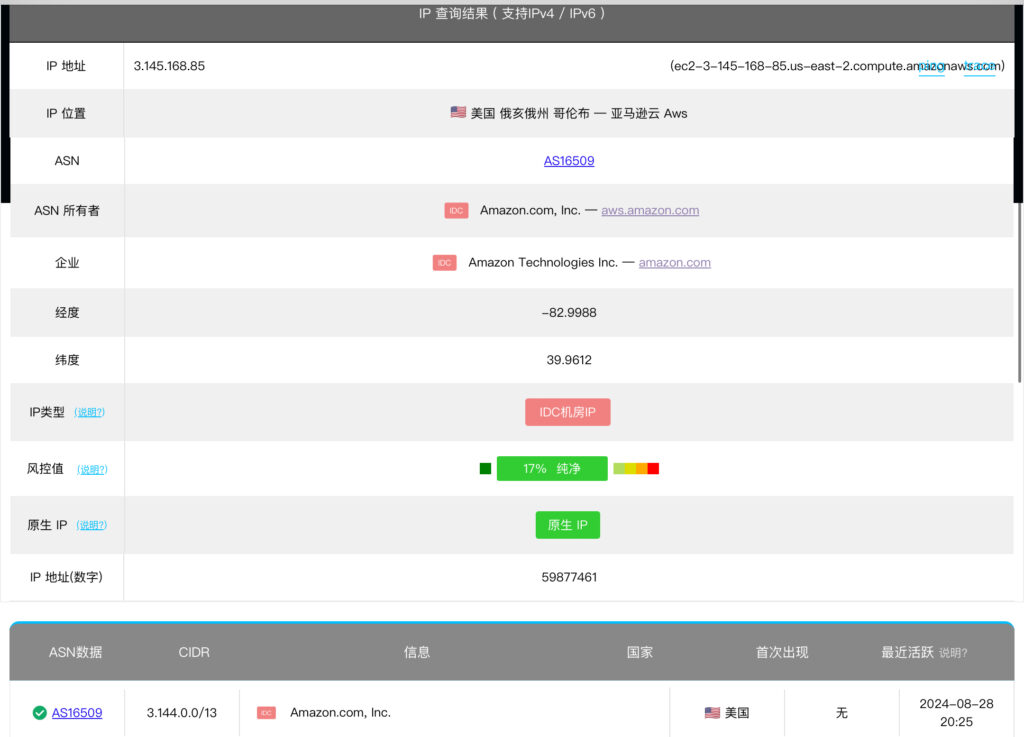Viewport: 1024px width, 737px height.
Task: Open AS16509 link in bottom ASN data table
Action: tap(77, 713)
